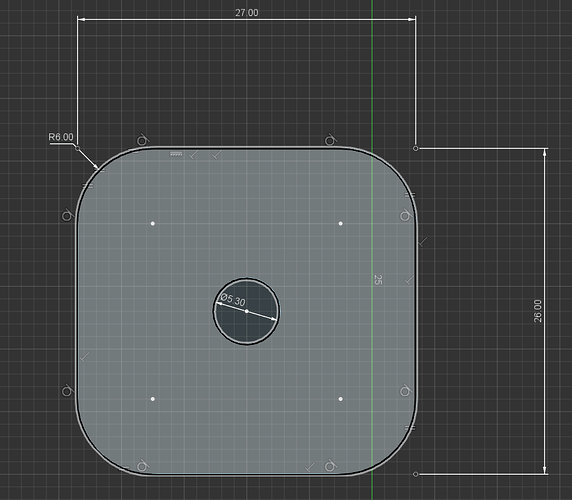Image resolution: width=572 pixels, height=500 pixels.
Task: Click tangent constraint icon on upper left edge
Action: [67, 216]
